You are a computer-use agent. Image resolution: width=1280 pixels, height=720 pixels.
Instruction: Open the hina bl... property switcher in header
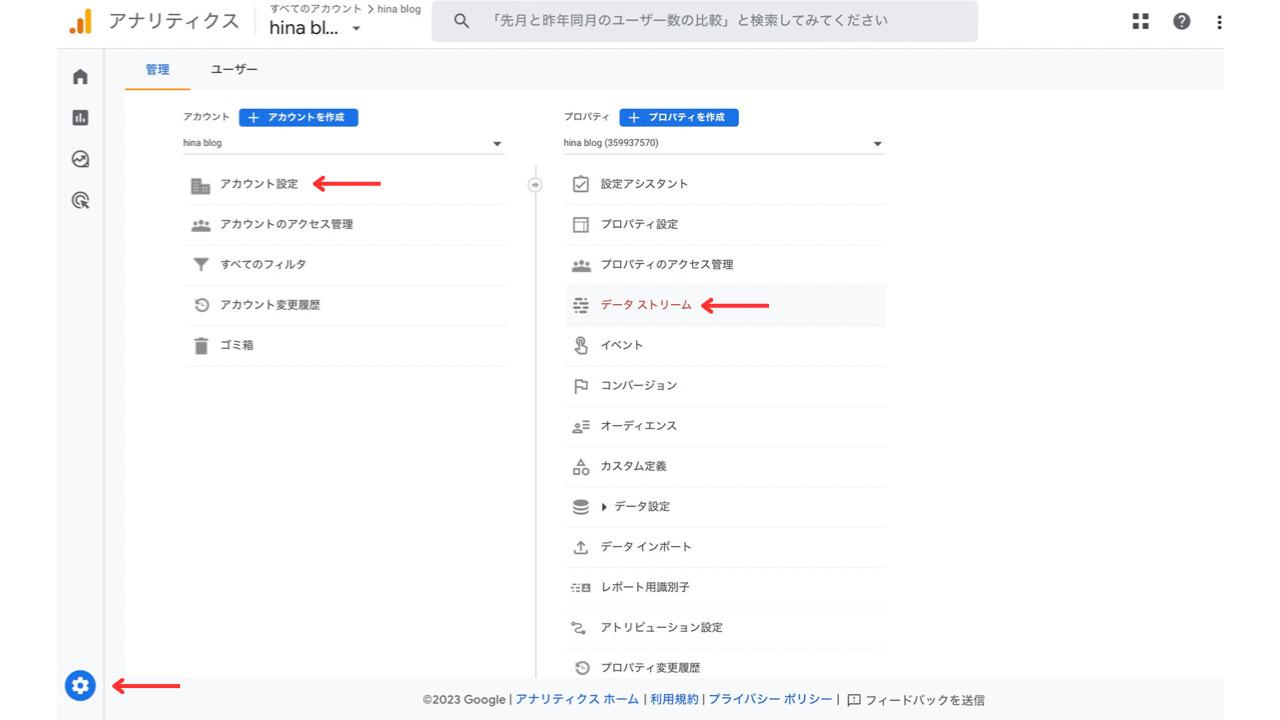(315, 29)
